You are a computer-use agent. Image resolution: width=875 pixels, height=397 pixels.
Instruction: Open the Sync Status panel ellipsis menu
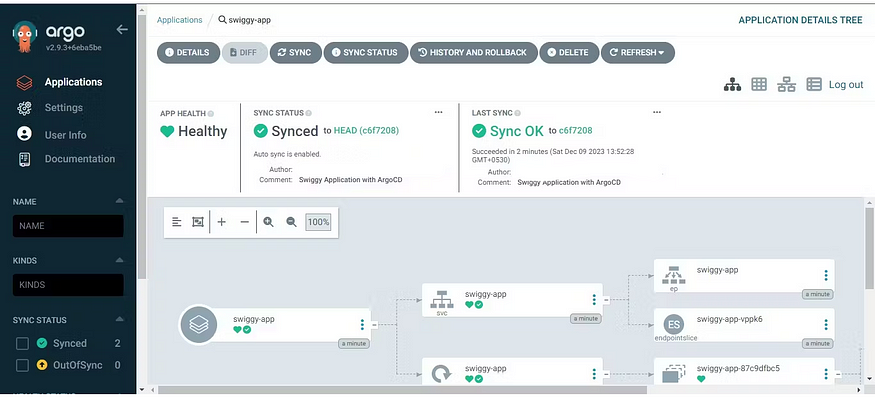439,112
